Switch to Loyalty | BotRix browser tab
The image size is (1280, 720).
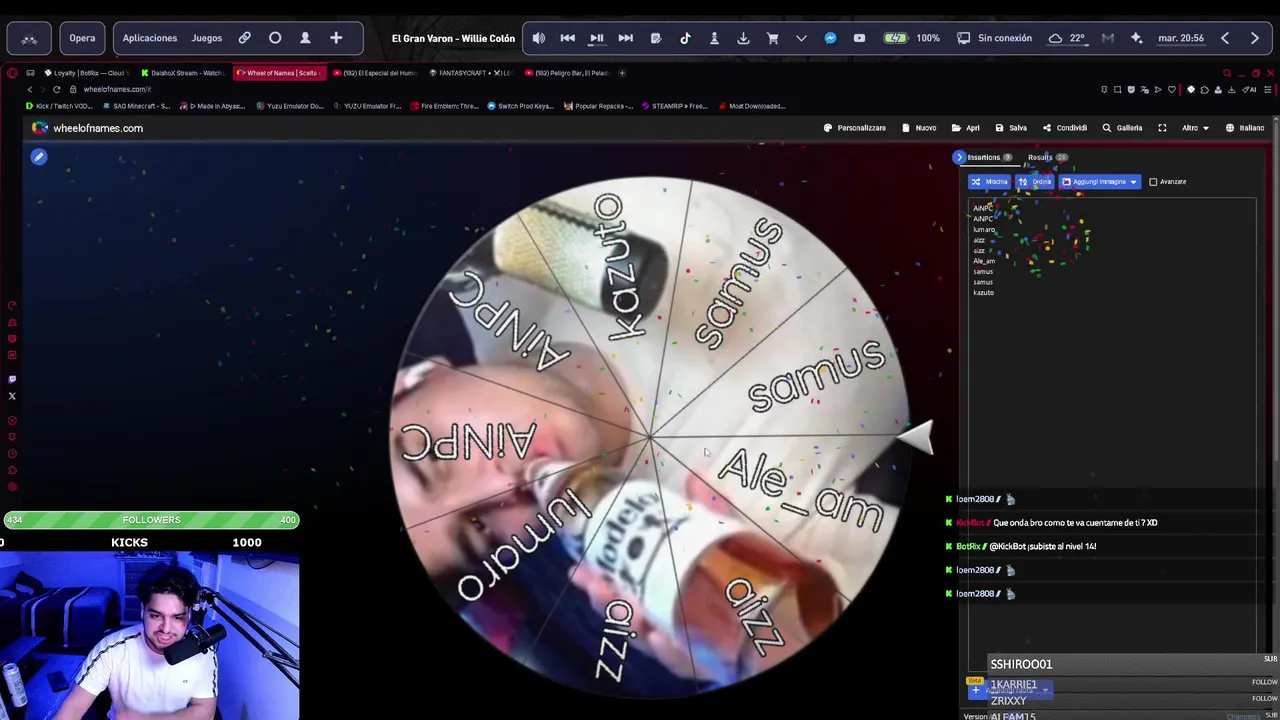coord(85,73)
